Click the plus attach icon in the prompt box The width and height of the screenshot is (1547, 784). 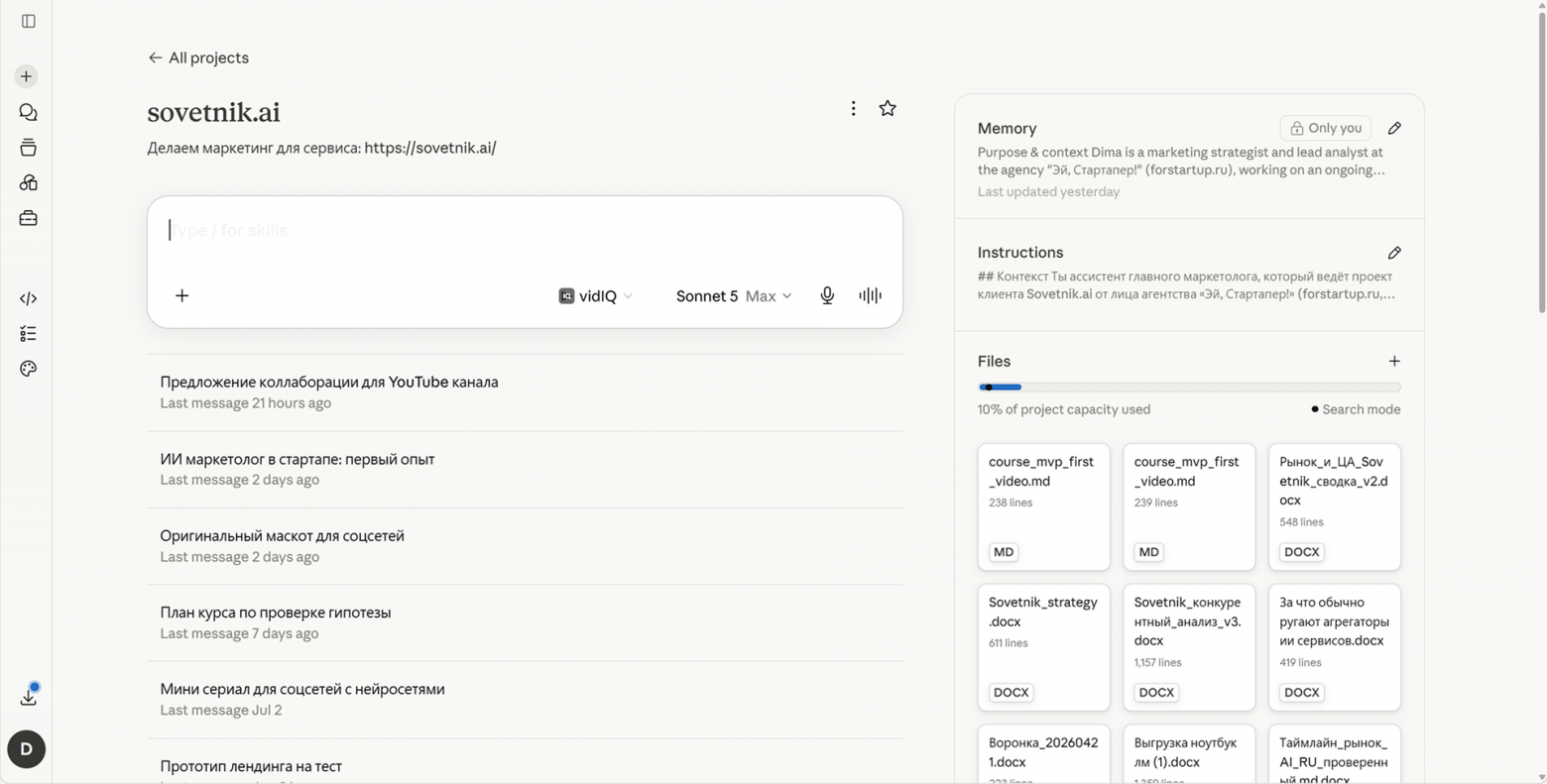pyautogui.click(x=182, y=295)
